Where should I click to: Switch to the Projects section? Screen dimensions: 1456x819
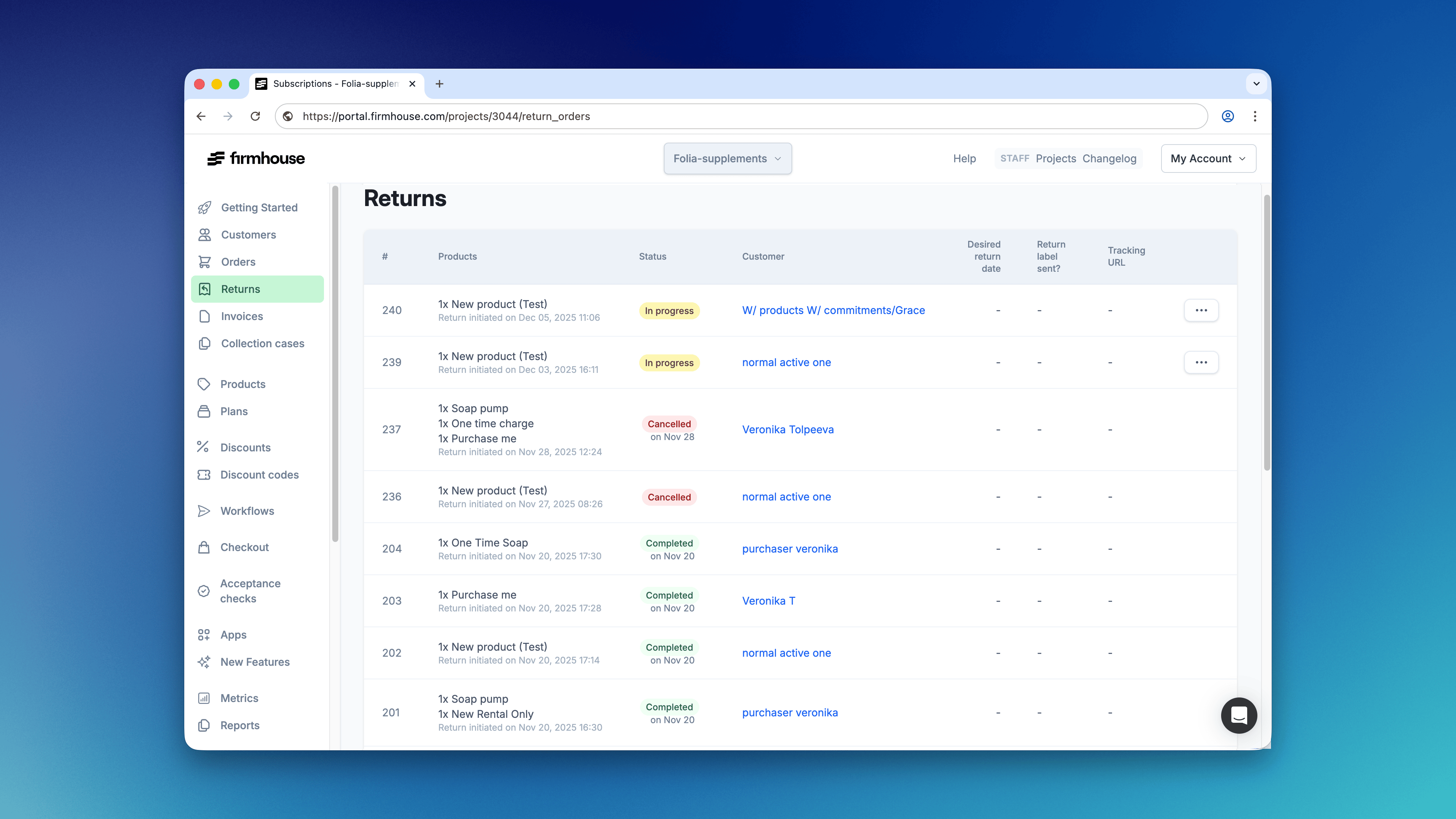pos(1055,158)
